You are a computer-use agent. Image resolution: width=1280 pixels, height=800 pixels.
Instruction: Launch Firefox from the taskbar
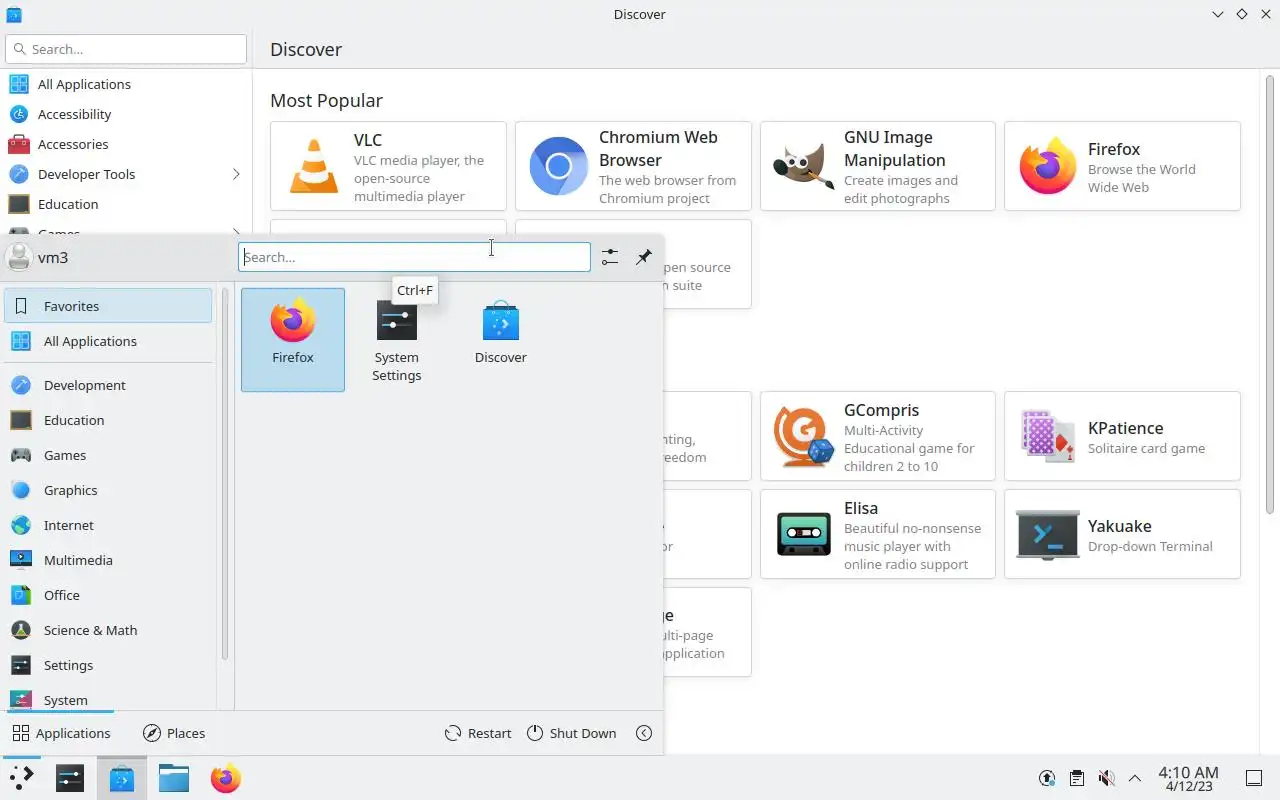(x=226, y=778)
